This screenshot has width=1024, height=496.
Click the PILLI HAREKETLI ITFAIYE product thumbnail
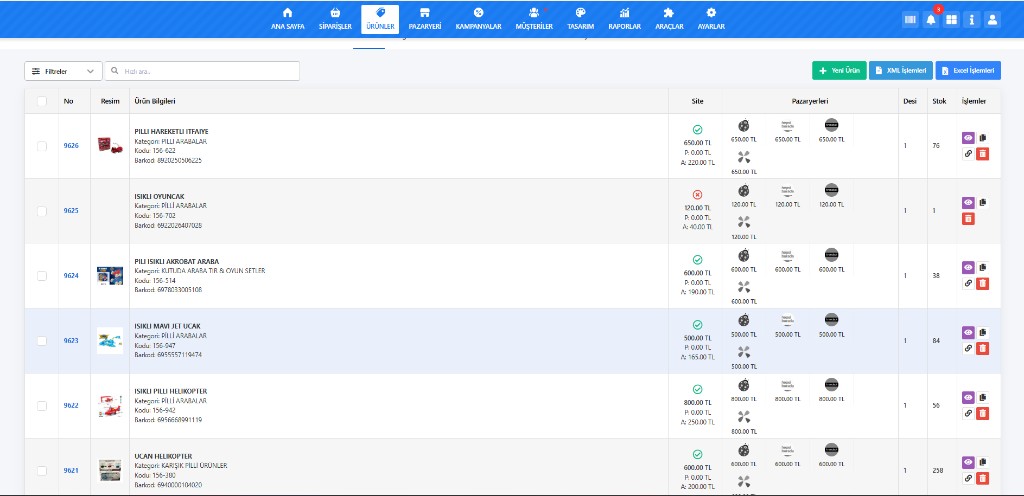(110, 145)
